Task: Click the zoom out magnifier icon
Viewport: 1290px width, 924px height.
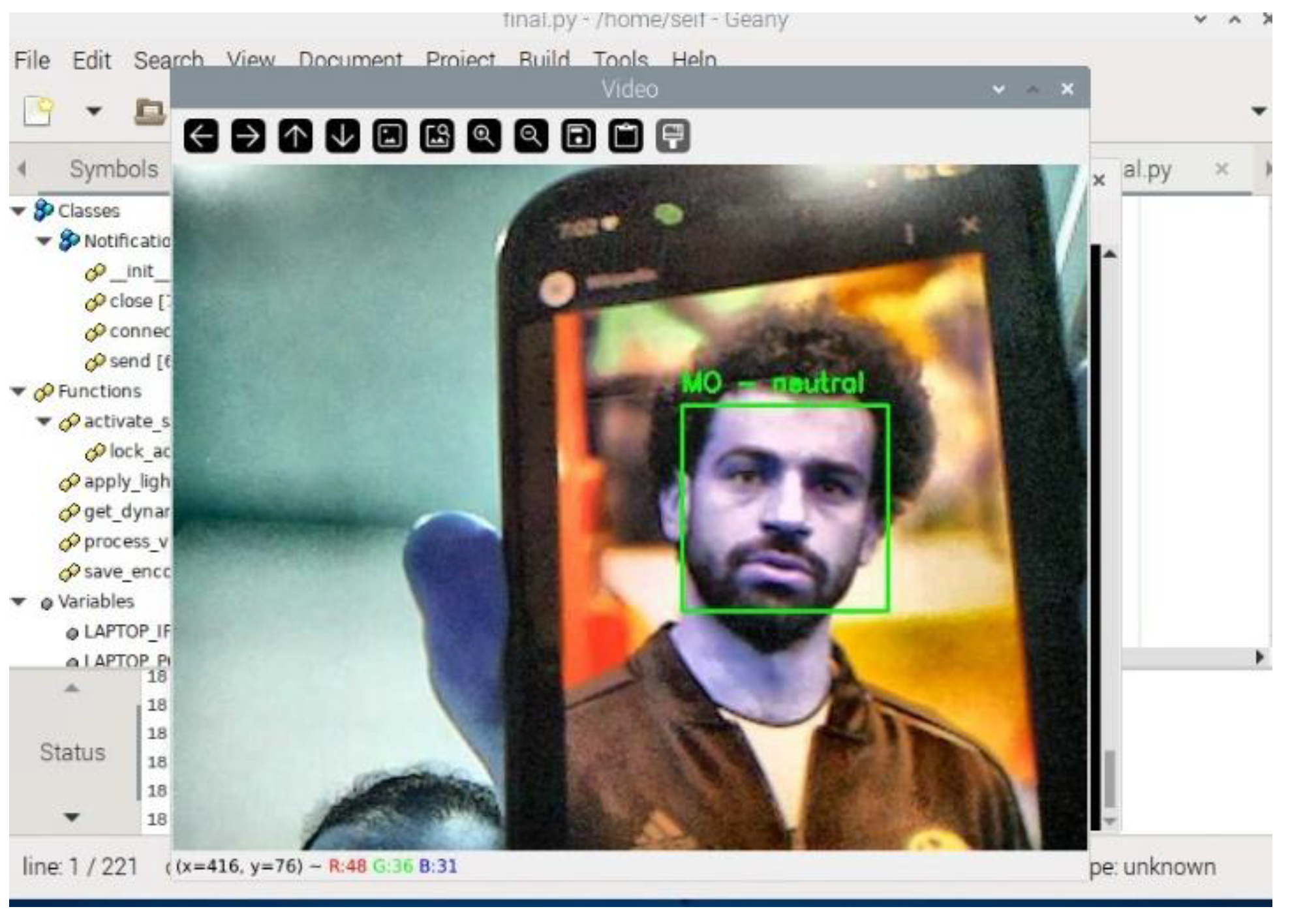Action: tap(531, 136)
